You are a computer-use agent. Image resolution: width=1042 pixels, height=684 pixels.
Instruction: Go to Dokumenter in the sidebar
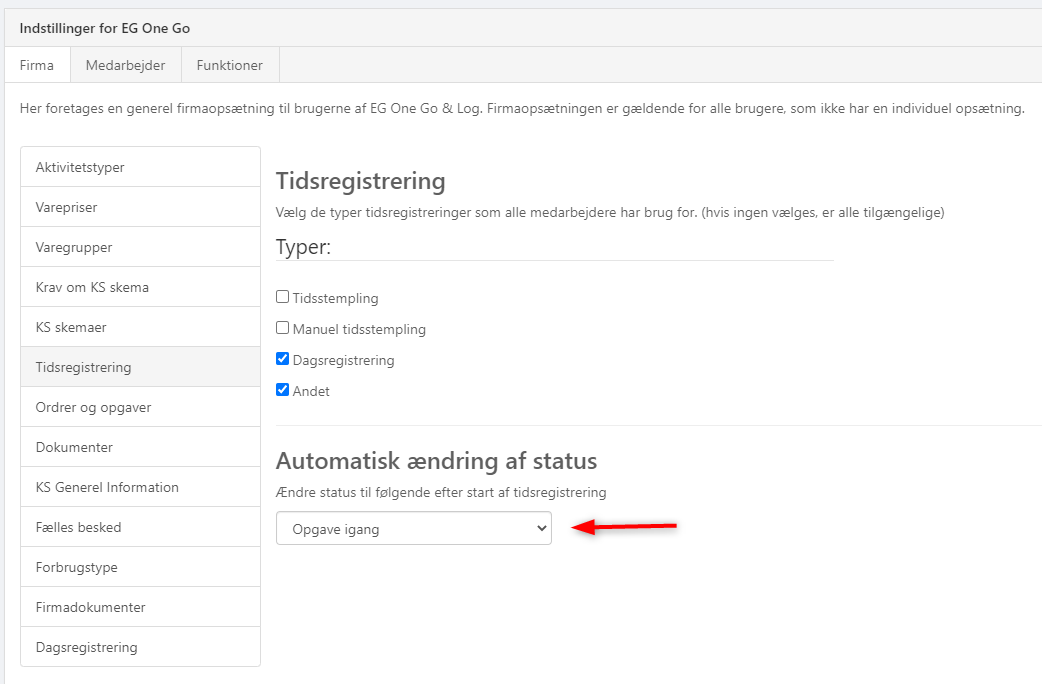(140, 447)
